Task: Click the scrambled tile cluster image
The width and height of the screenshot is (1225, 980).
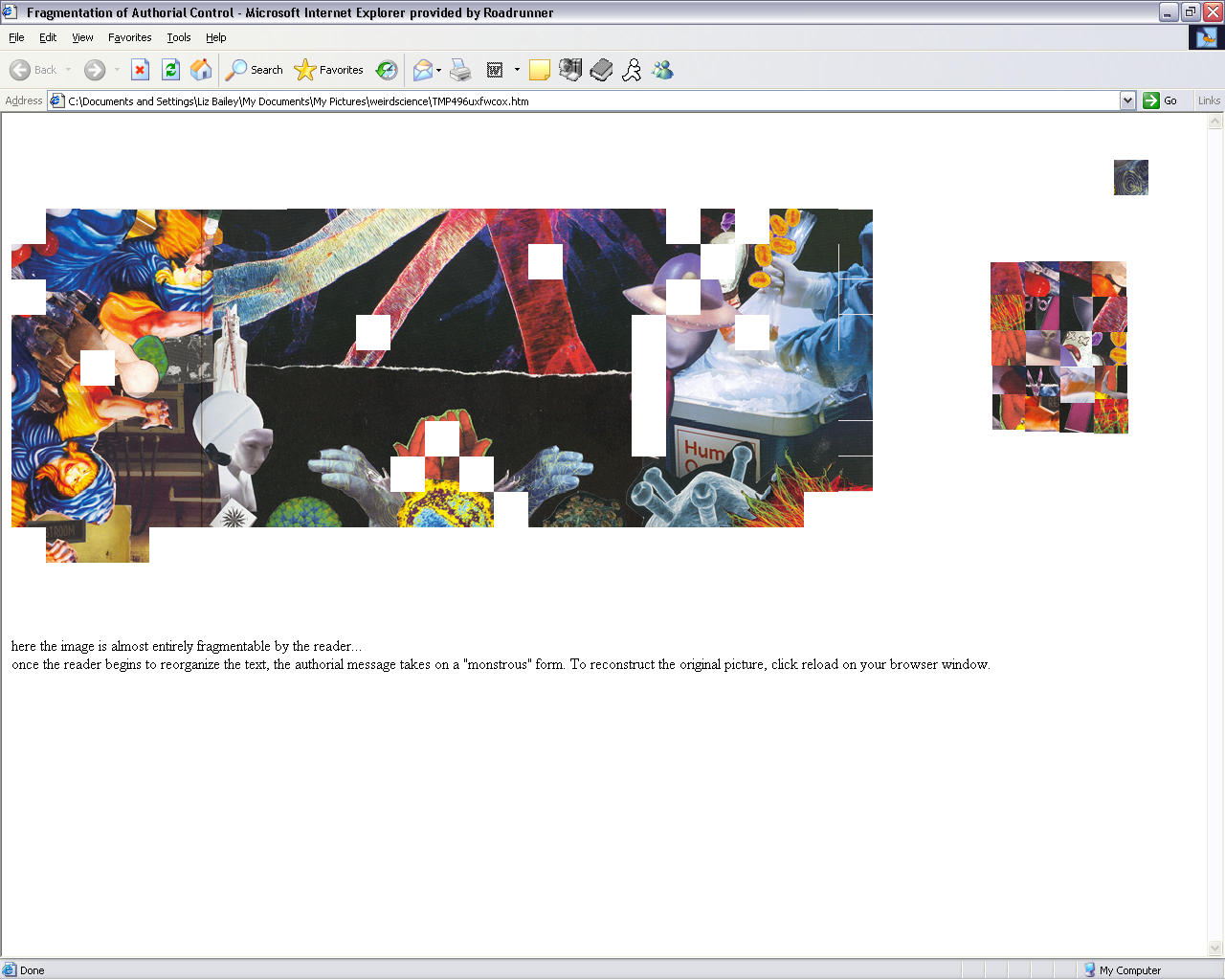Action: 1059,347
